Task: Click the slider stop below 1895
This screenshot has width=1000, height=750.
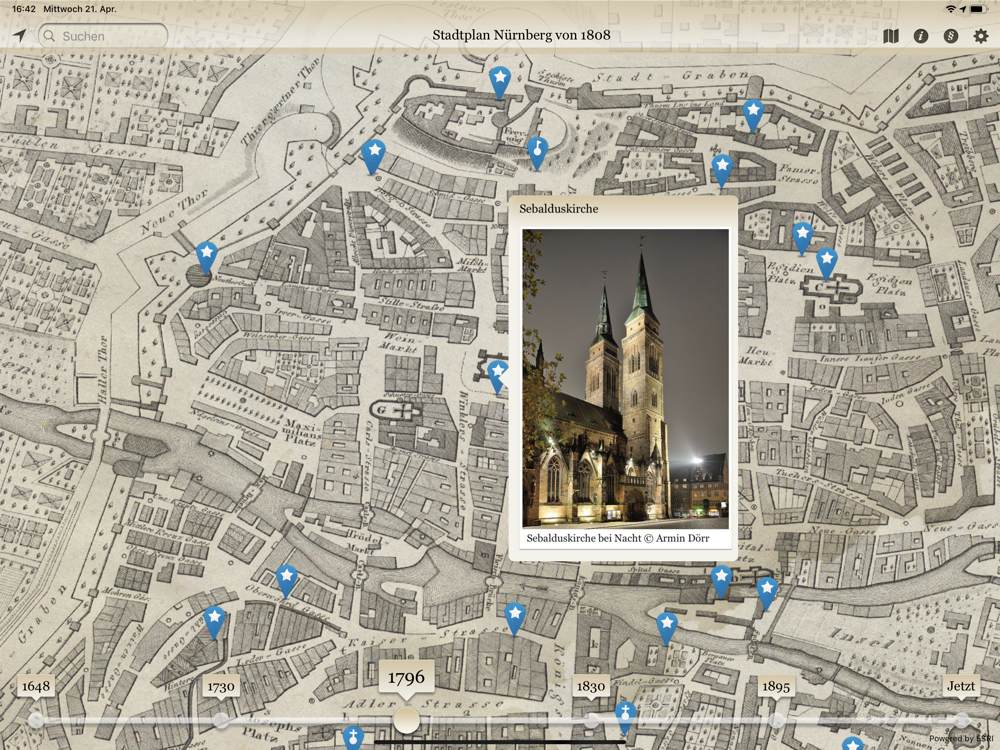Action: click(776, 721)
